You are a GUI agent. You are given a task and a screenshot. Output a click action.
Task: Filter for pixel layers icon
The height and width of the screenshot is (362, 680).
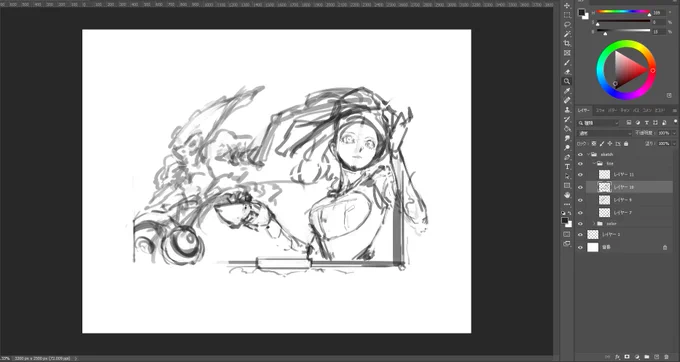[628, 123]
